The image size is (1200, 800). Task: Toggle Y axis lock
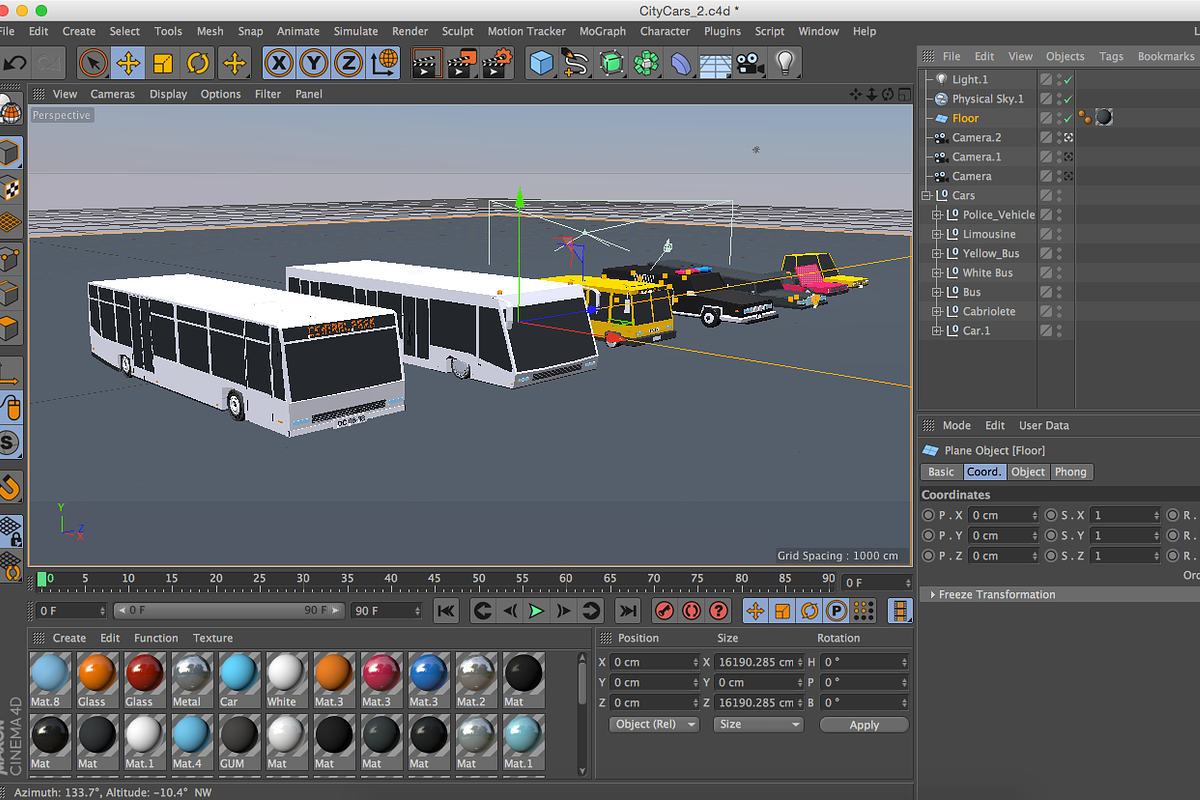(x=314, y=64)
